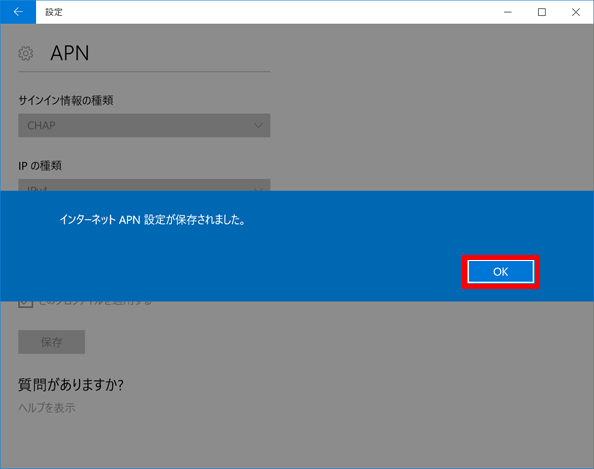Confirm the saved APN message with OK
This screenshot has width=594, height=469.
(500, 272)
